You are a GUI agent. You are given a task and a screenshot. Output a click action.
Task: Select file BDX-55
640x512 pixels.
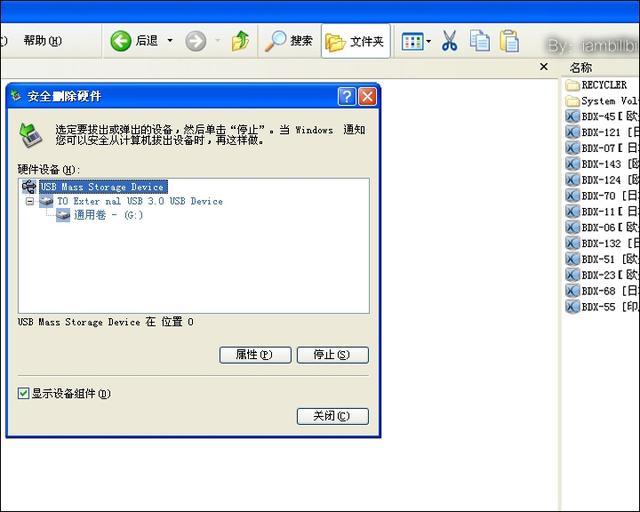click(602, 307)
